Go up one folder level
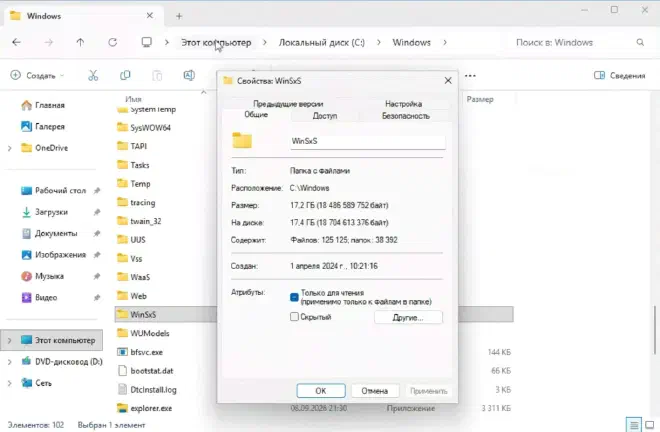This screenshot has height=432, width=660. 80,42
